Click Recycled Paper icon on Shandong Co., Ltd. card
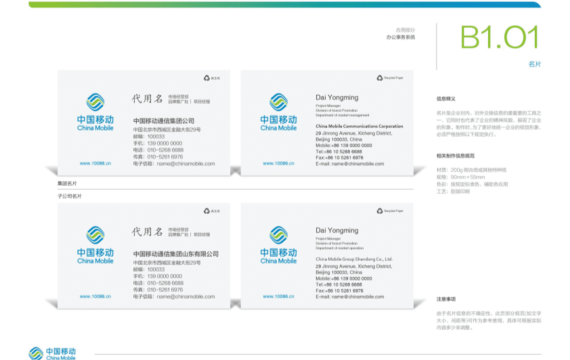This screenshot has width=570, height=360. pyautogui.click(x=380, y=211)
